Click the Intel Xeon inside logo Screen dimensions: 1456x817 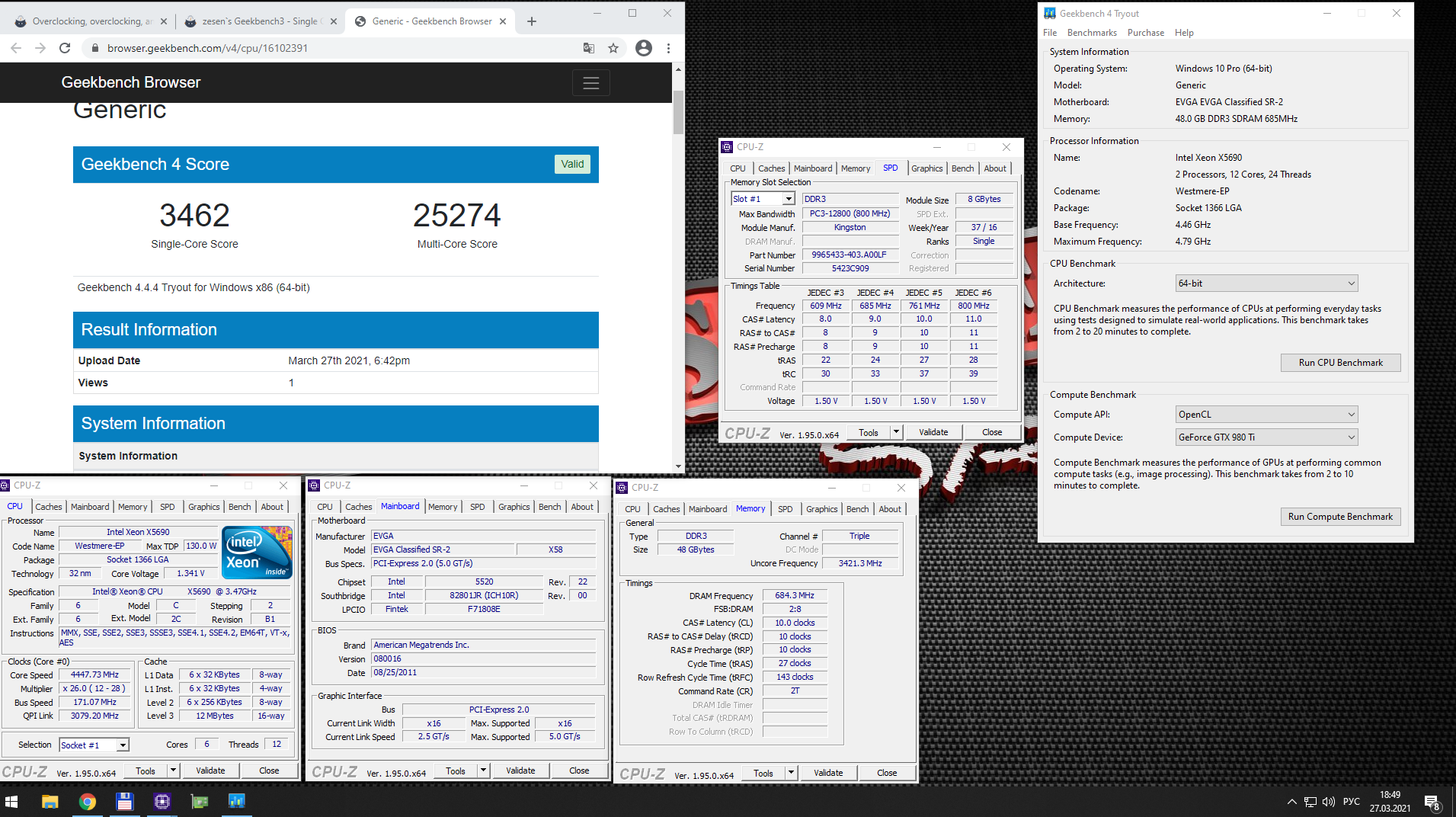pos(257,553)
